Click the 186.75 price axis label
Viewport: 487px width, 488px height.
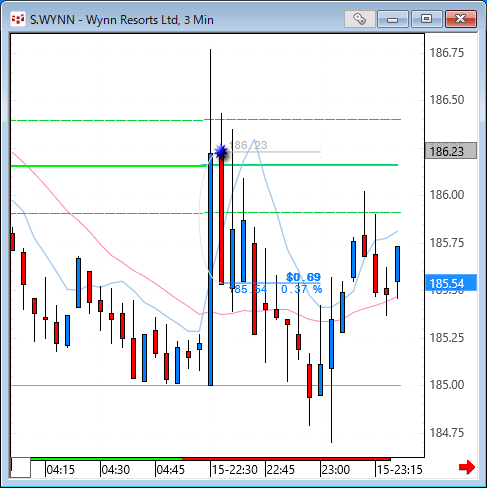(x=447, y=53)
